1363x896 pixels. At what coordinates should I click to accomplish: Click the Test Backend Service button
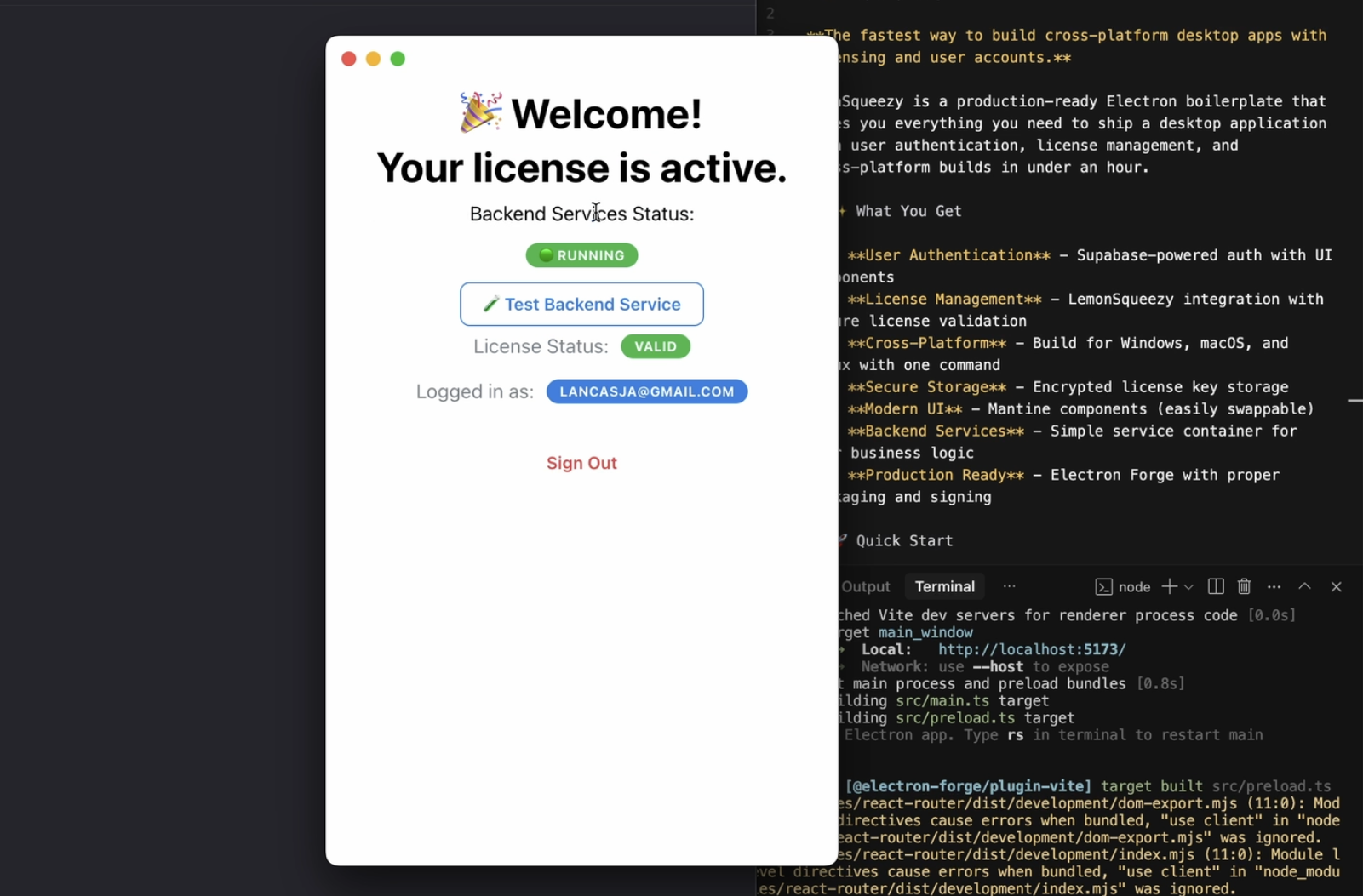581,304
